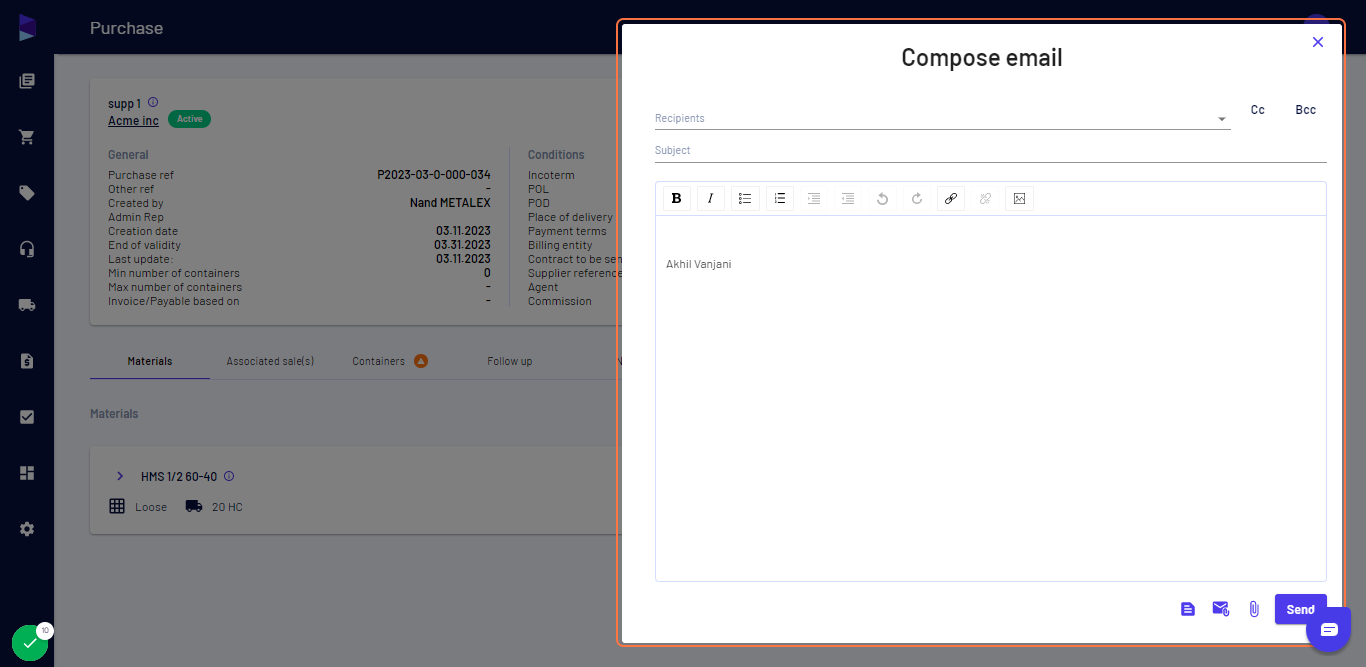The height and width of the screenshot is (667, 1366).
Task: Switch to the Follow up tab
Action: click(510, 361)
